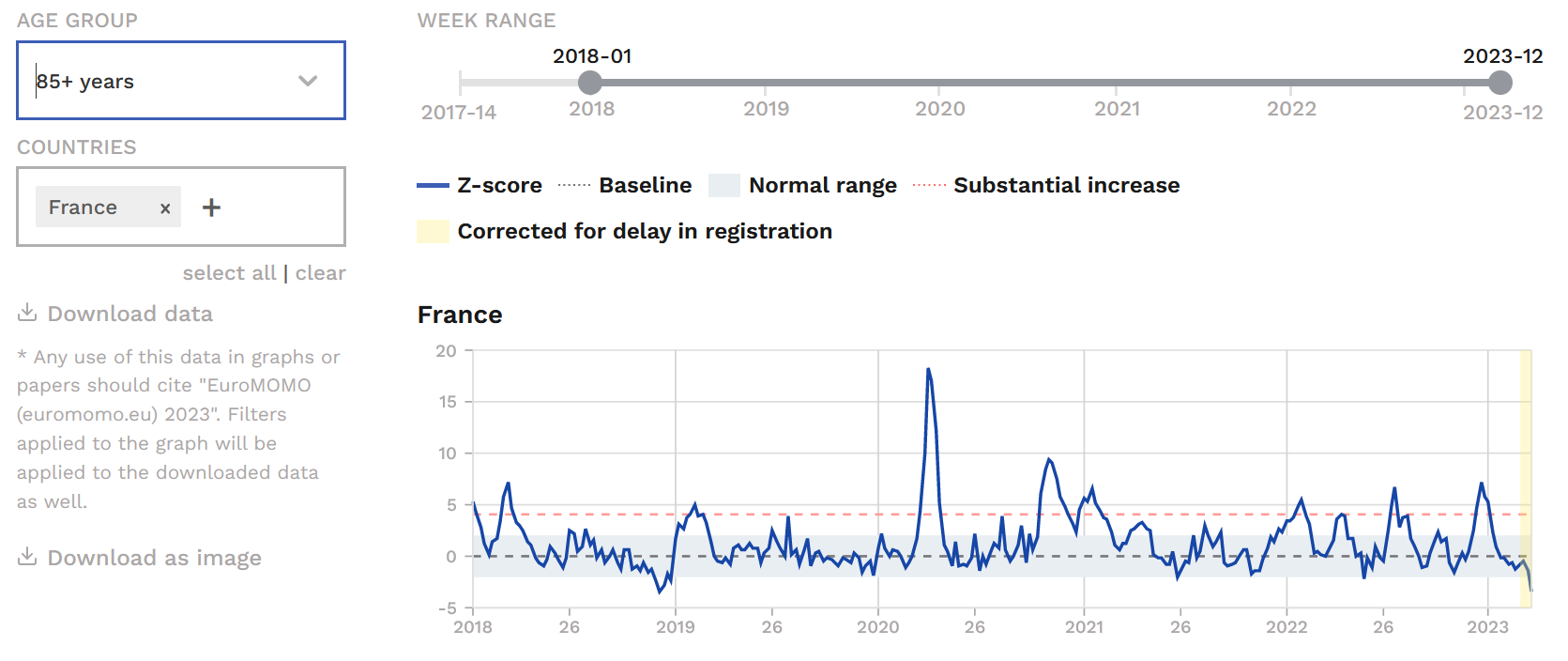1568x661 pixels.
Task: Remove France using the x icon
Action: 165,208
